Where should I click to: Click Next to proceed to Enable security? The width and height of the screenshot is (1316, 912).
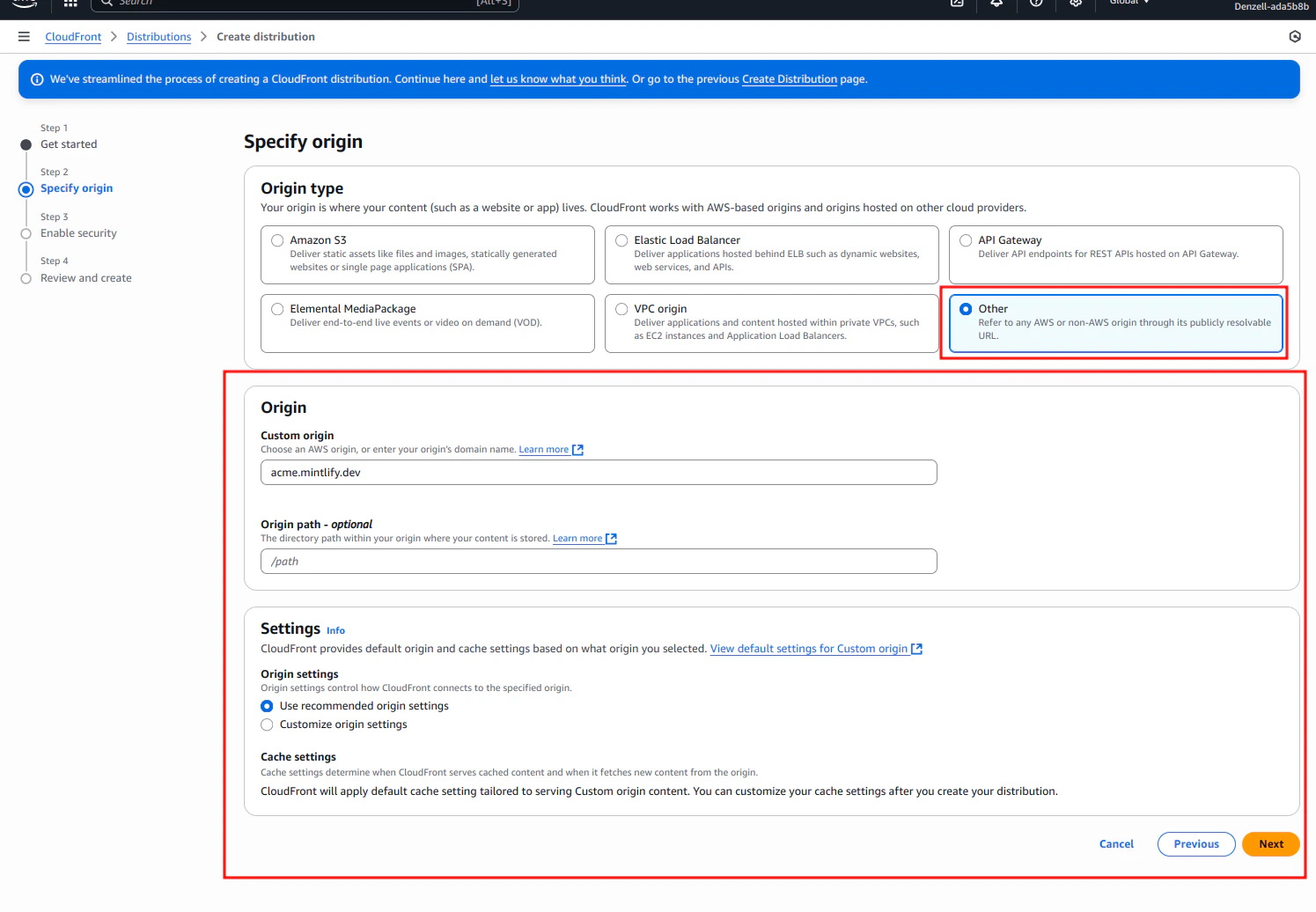1270,843
